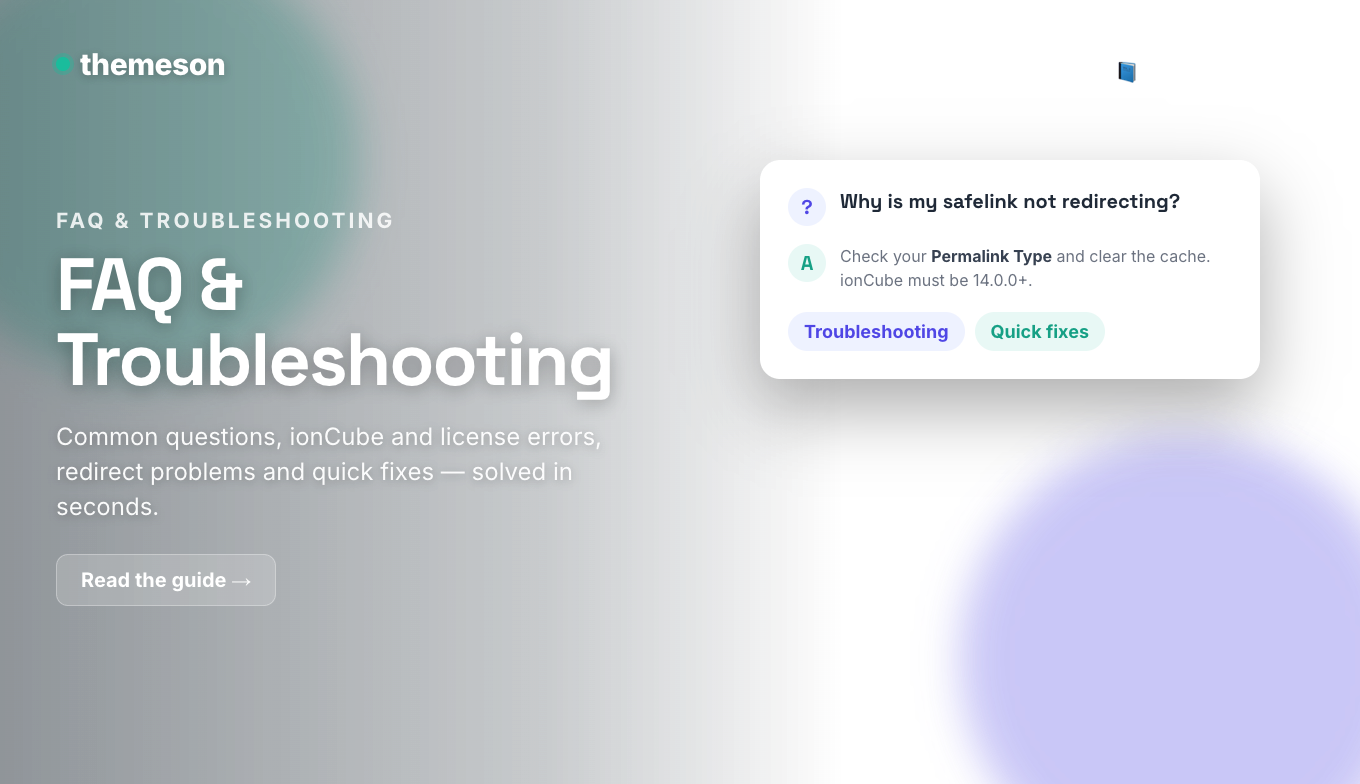This screenshot has height=784, width=1360.
Task: Click the 'Common questions, ionCube and license errors' paragraph
Action: [x=329, y=472]
